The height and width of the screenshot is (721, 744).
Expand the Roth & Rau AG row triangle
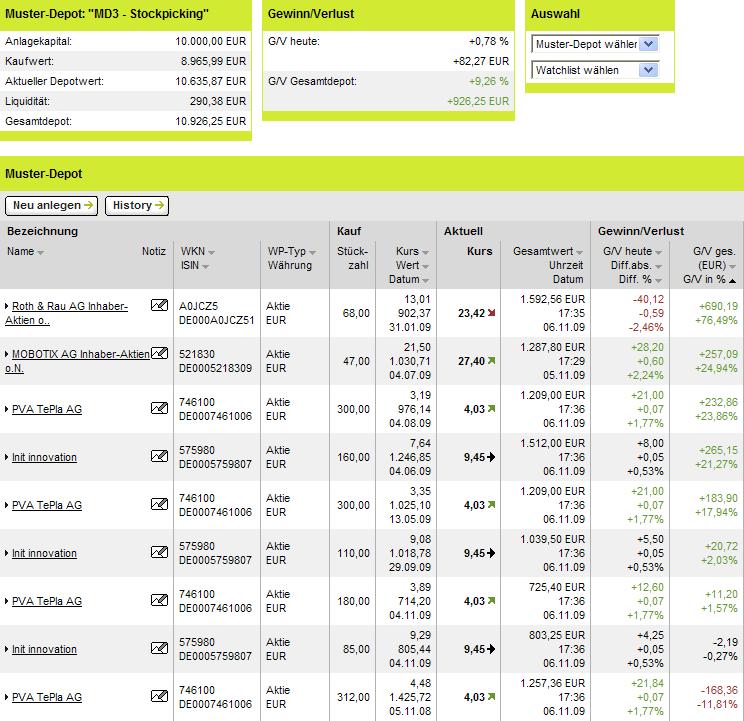click(7, 306)
